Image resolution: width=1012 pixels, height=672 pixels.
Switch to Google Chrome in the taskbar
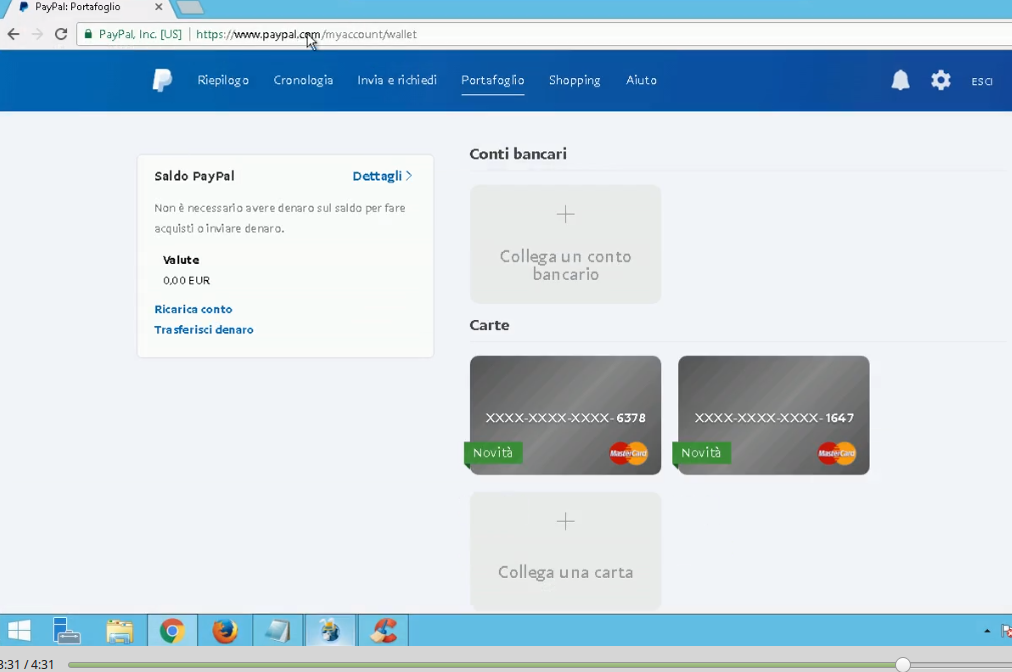tap(172, 631)
